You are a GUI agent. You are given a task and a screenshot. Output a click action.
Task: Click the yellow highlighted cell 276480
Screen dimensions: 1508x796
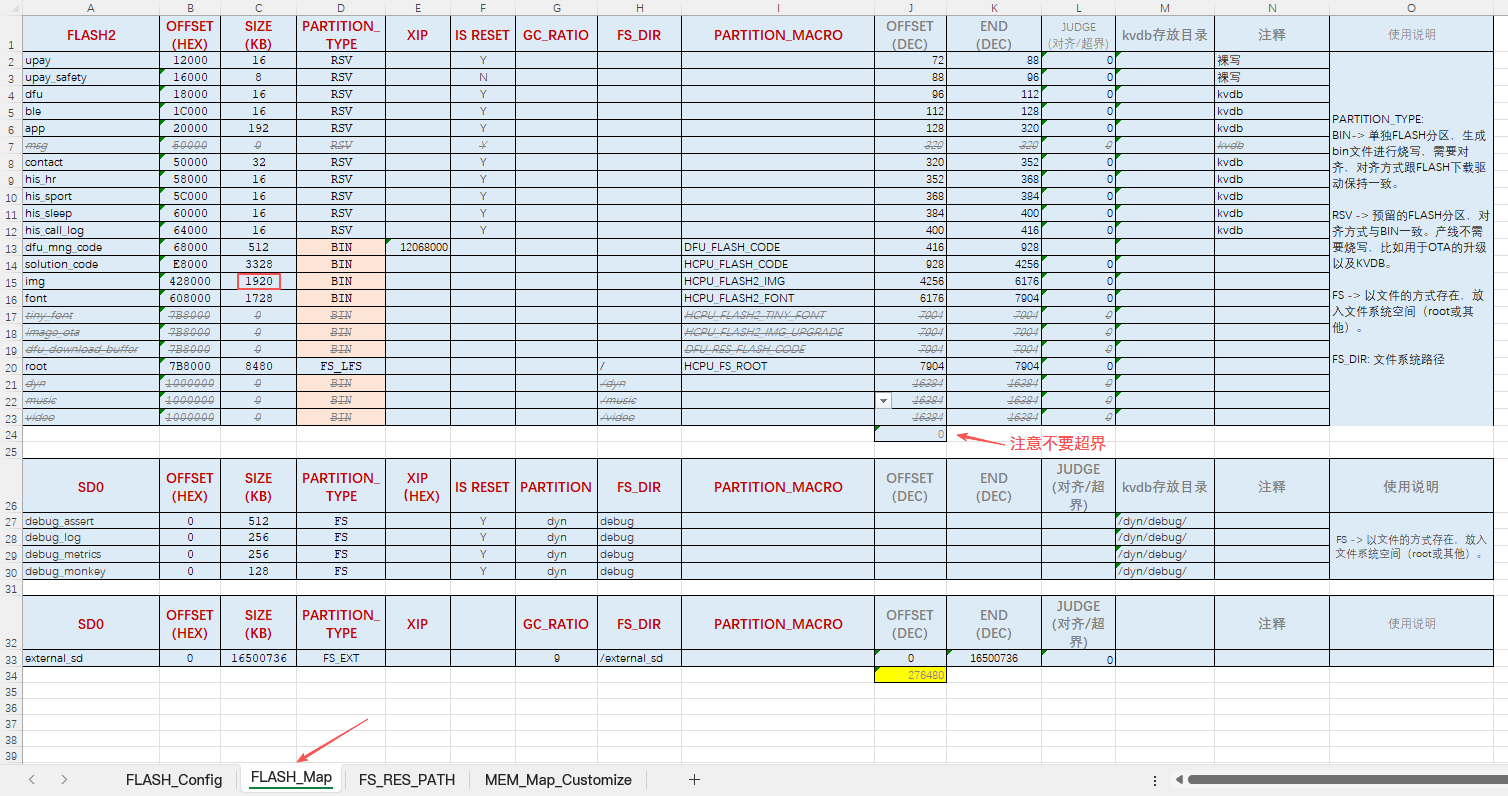coord(910,675)
